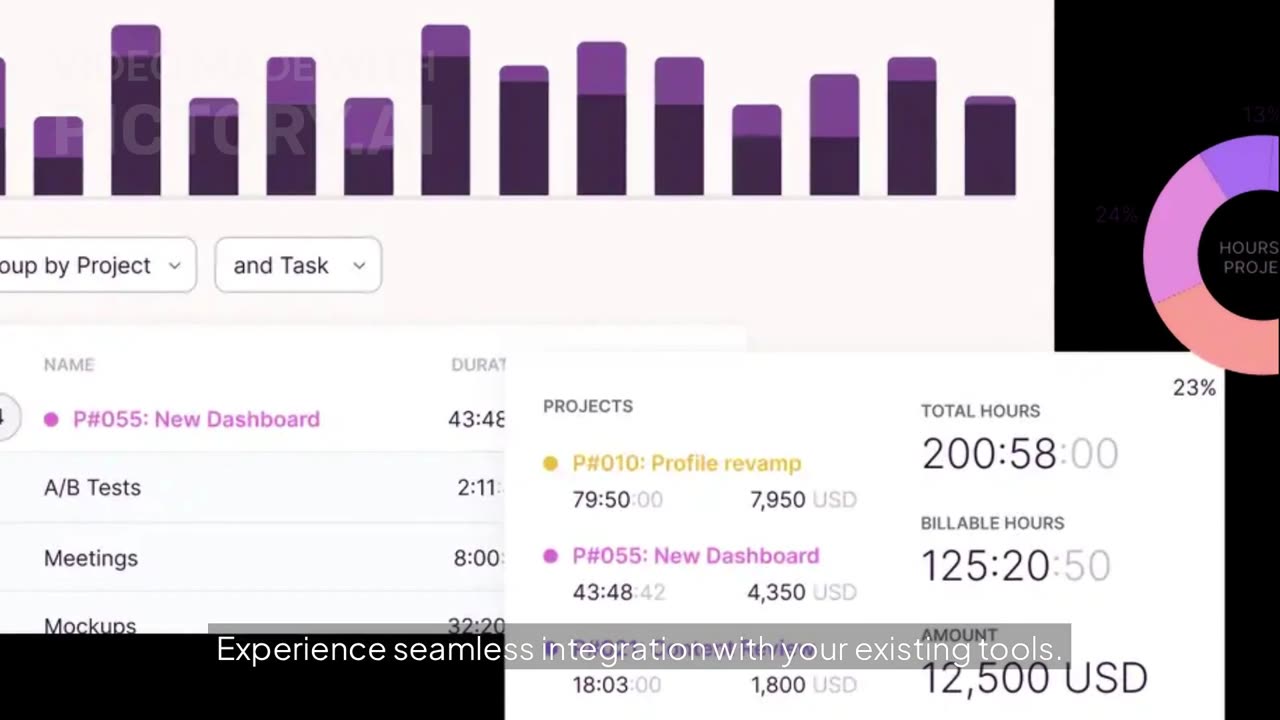Click the NAME column header
The height and width of the screenshot is (720, 1280).
(x=69, y=365)
